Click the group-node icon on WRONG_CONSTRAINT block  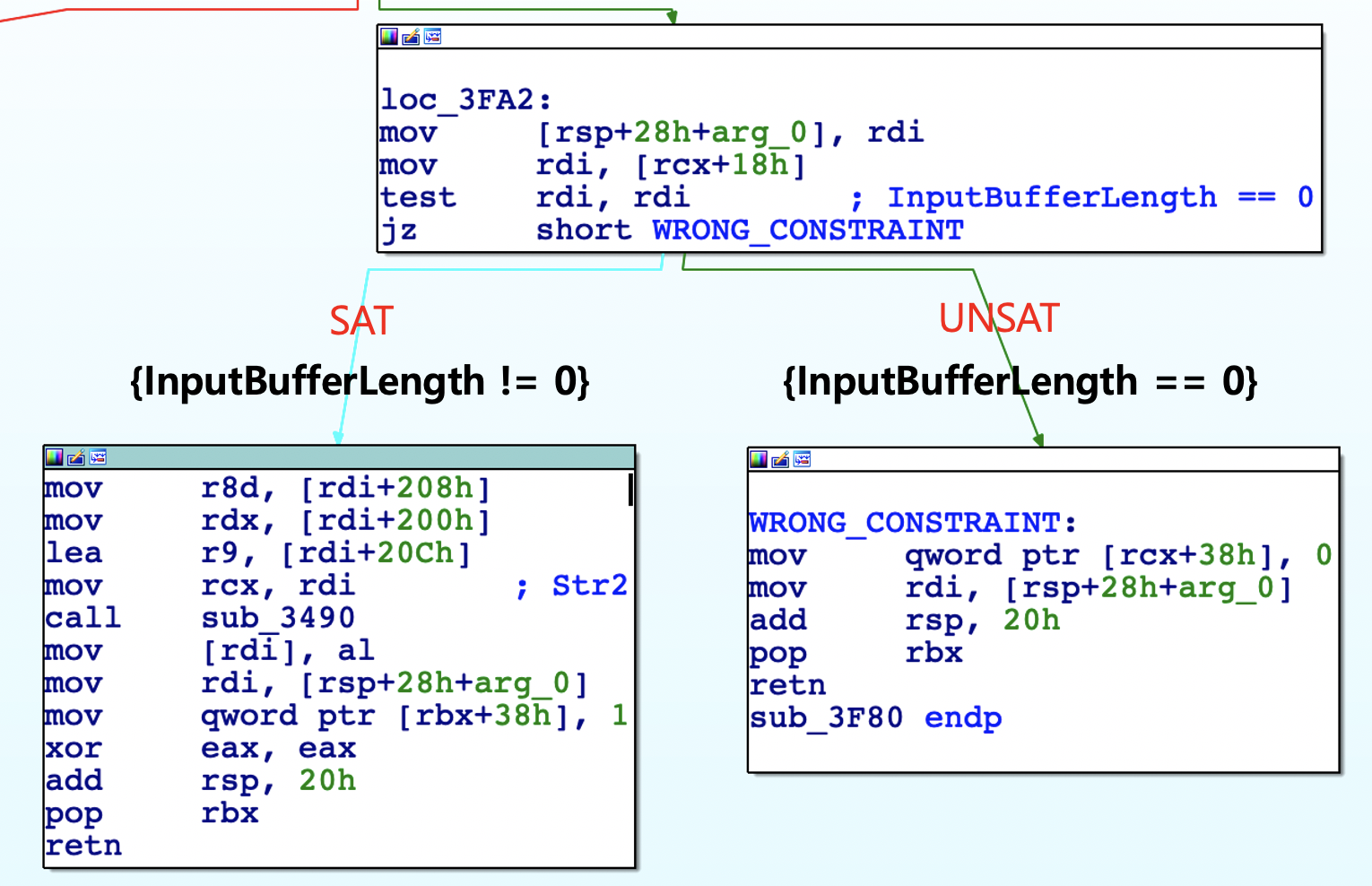801,460
